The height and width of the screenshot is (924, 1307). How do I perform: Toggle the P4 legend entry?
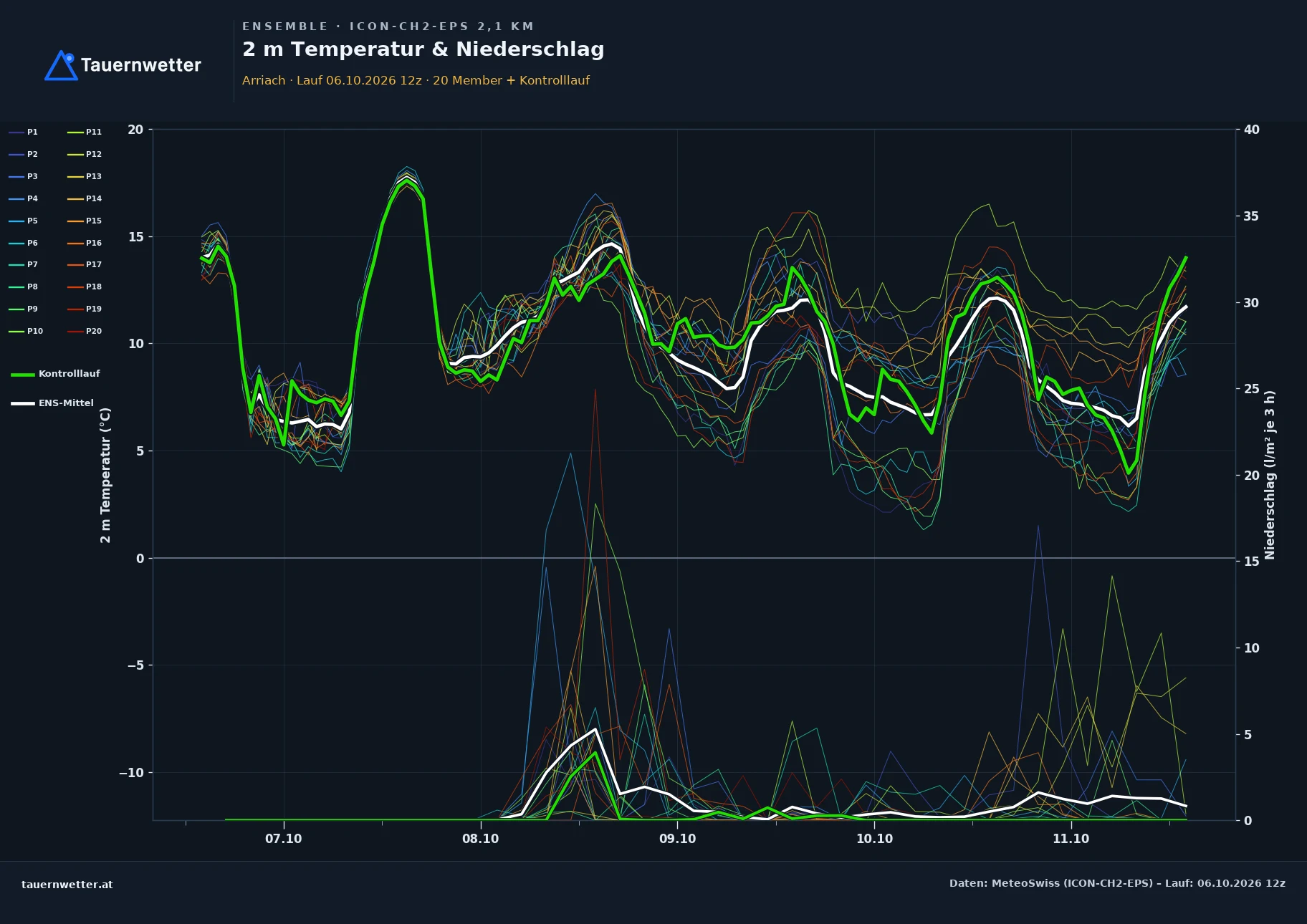[23, 198]
